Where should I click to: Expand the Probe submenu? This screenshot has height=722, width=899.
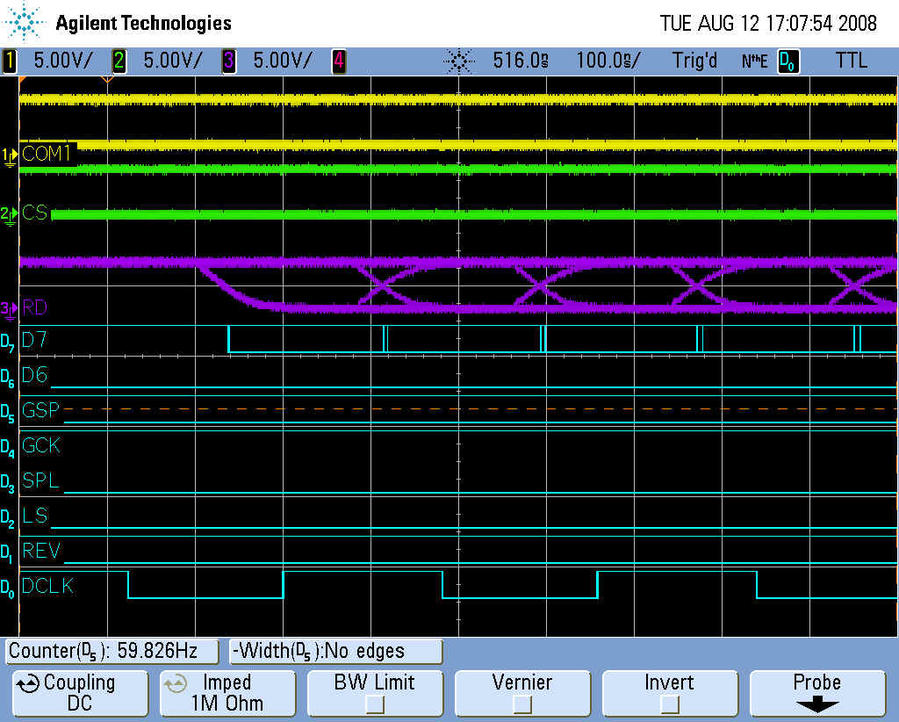point(817,692)
